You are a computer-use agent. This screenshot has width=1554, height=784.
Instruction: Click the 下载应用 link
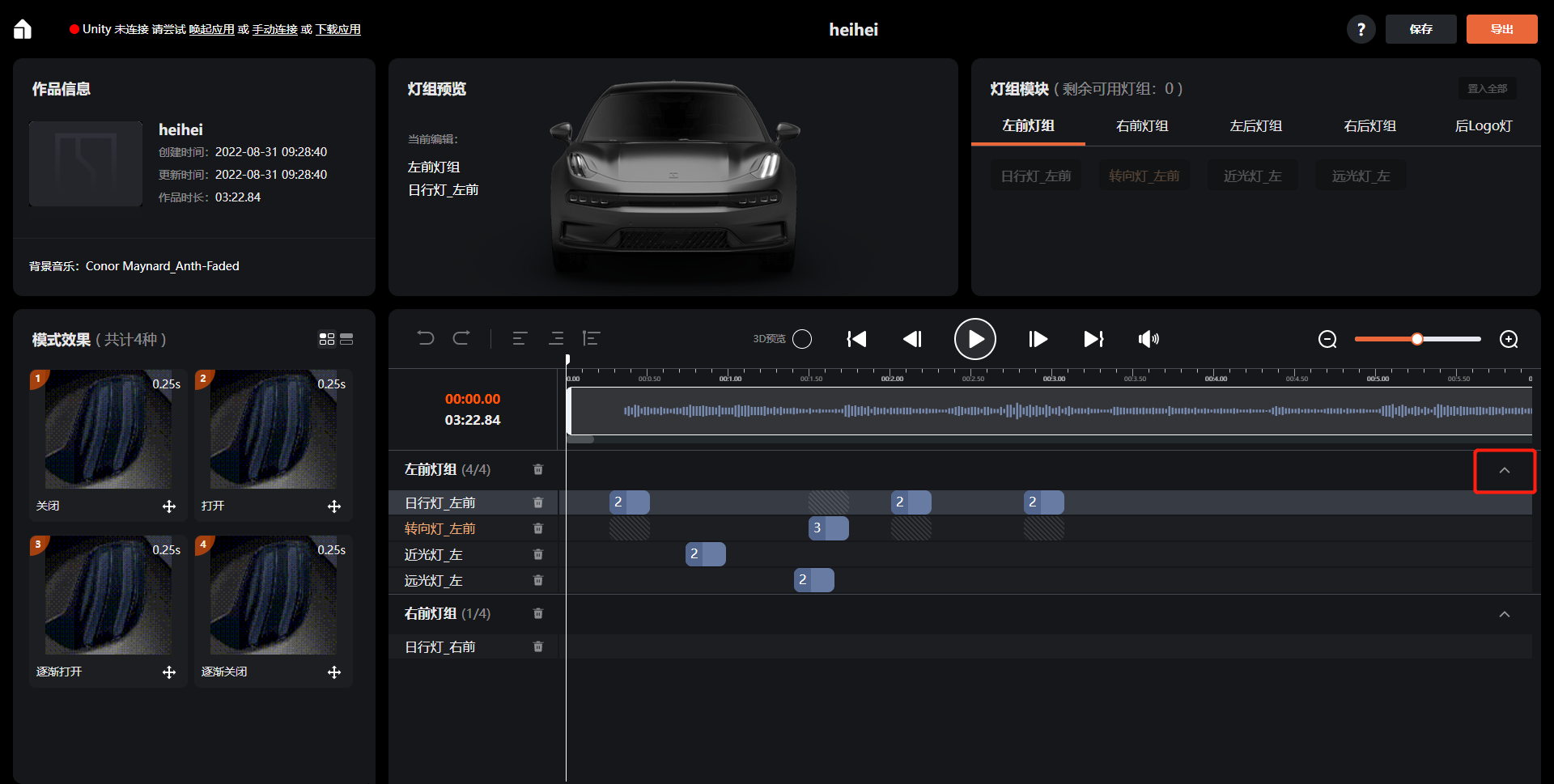click(338, 29)
